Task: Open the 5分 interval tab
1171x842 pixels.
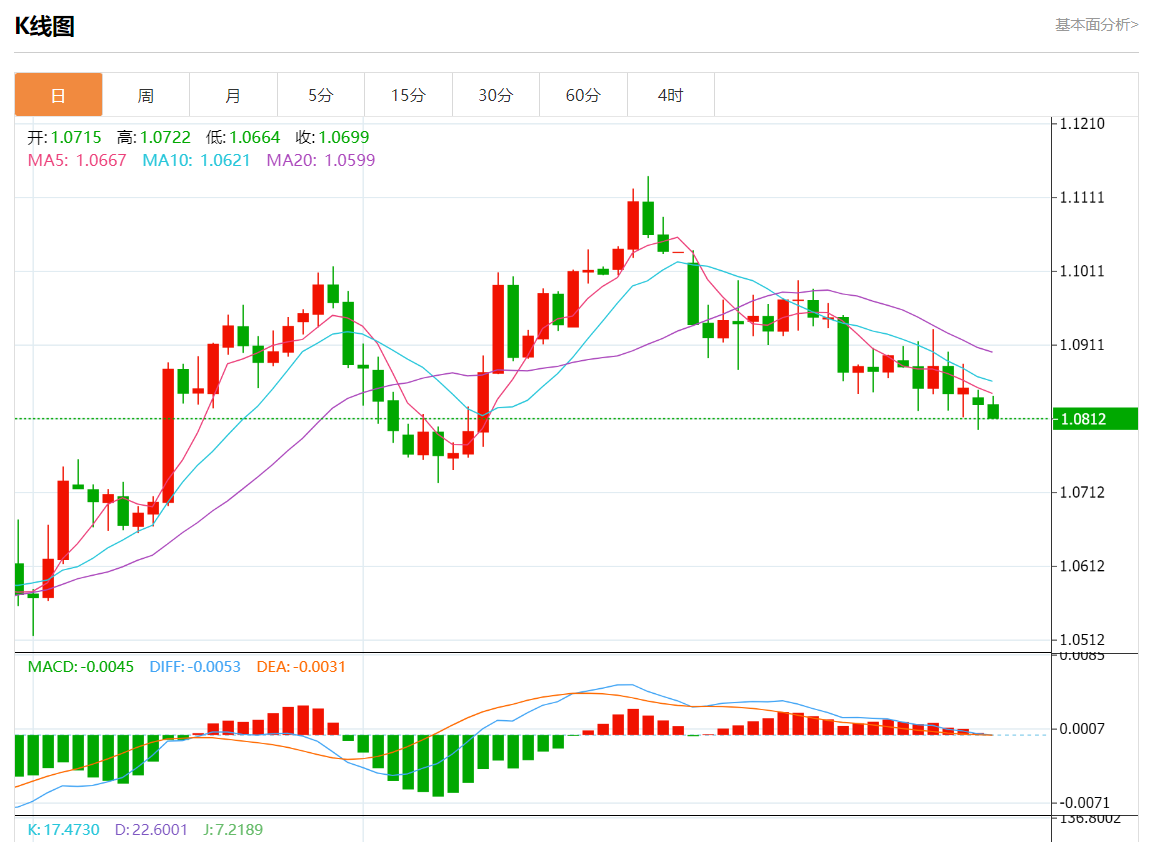Action: tap(320, 95)
